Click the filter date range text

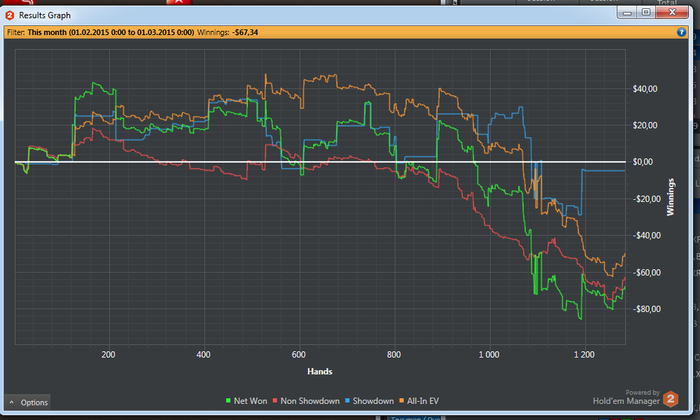click(x=111, y=32)
